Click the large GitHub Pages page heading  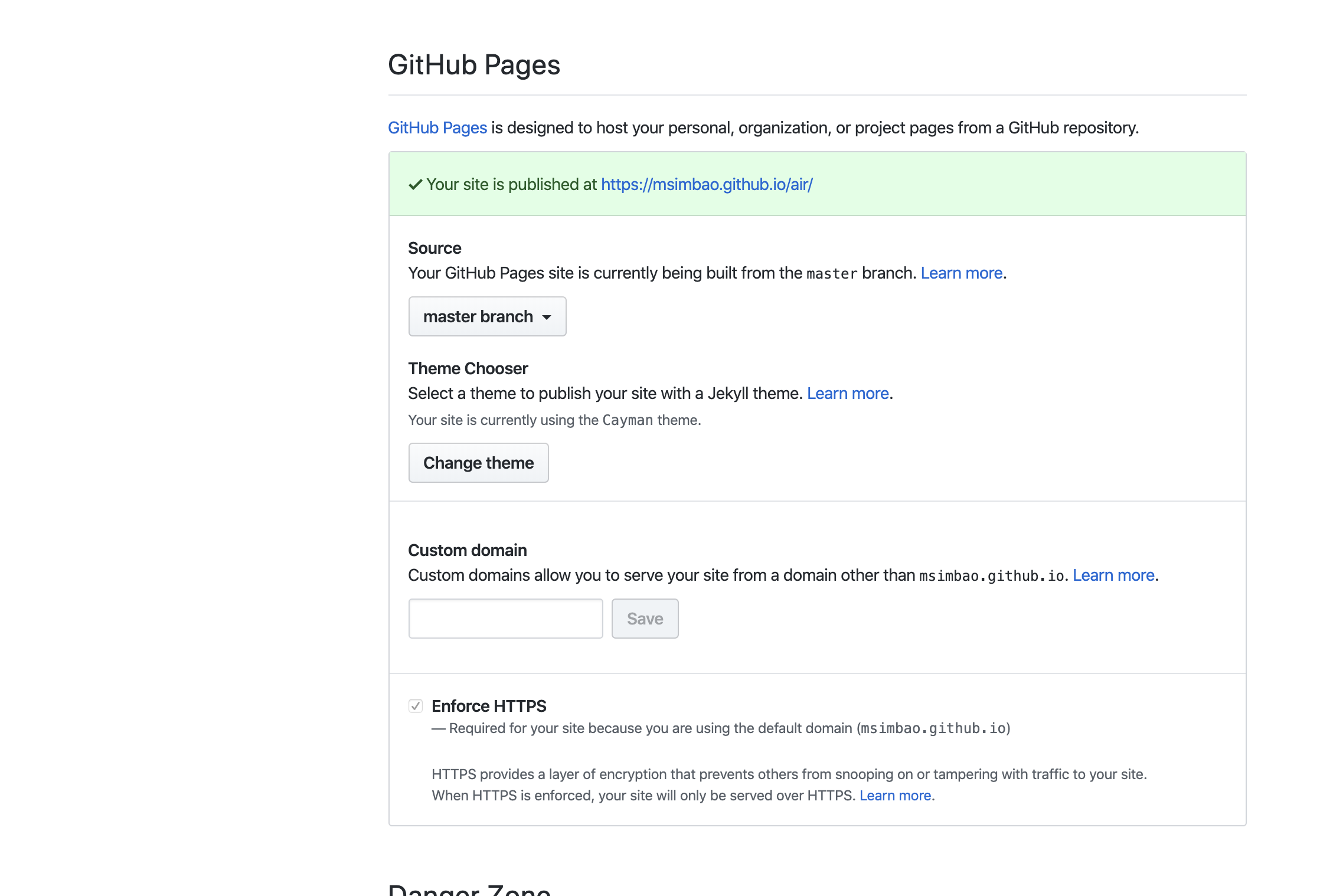[x=473, y=65]
